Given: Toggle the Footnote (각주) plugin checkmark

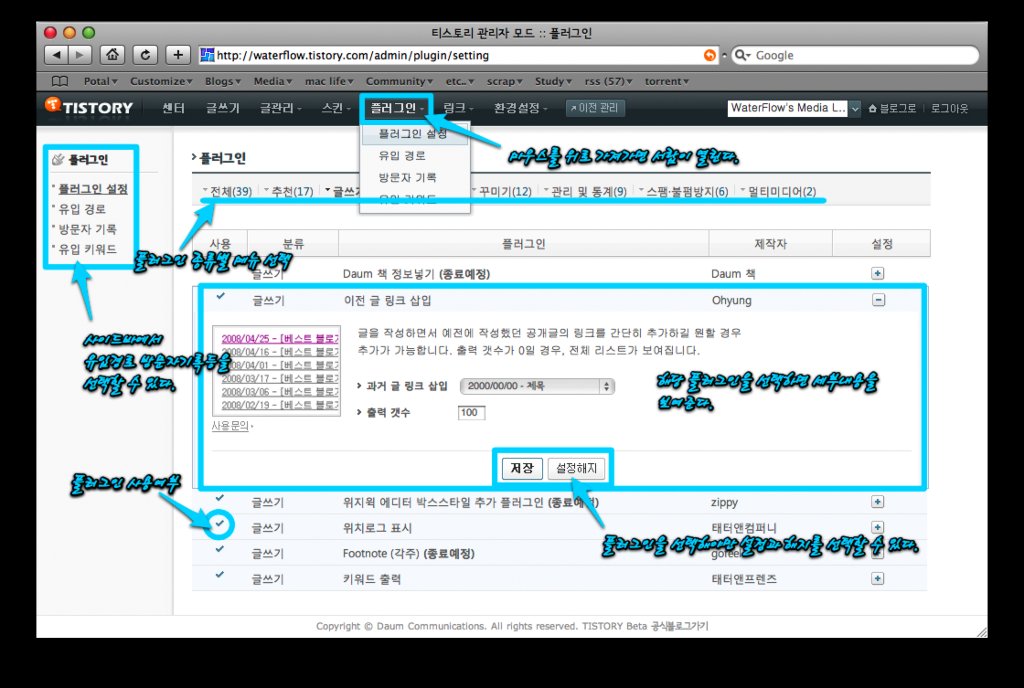Looking at the screenshot, I should pos(220,549).
